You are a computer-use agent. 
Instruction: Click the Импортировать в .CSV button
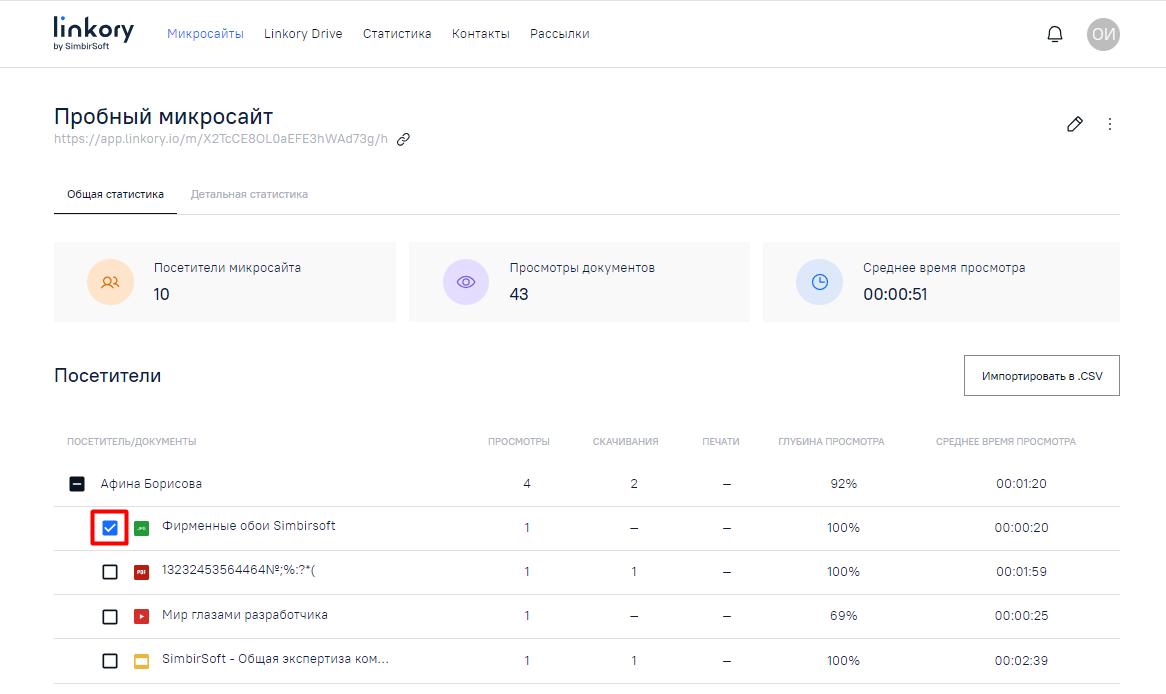(1041, 376)
